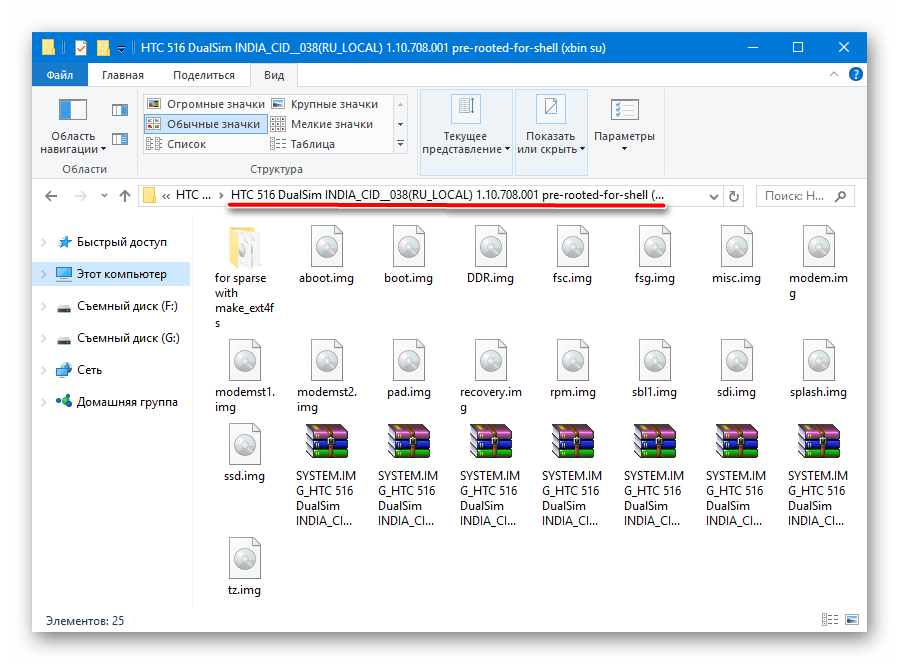Select the modem.img file
Image resolution: width=899 pixels, height=664 pixels.
(818, 262)
